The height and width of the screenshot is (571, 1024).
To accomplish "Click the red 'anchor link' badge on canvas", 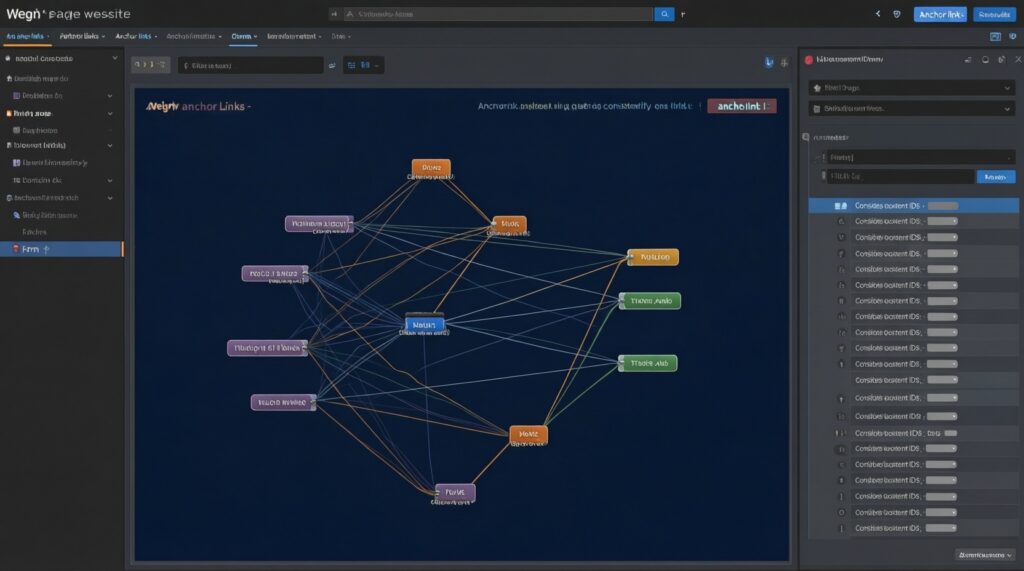I will [741, 105].
